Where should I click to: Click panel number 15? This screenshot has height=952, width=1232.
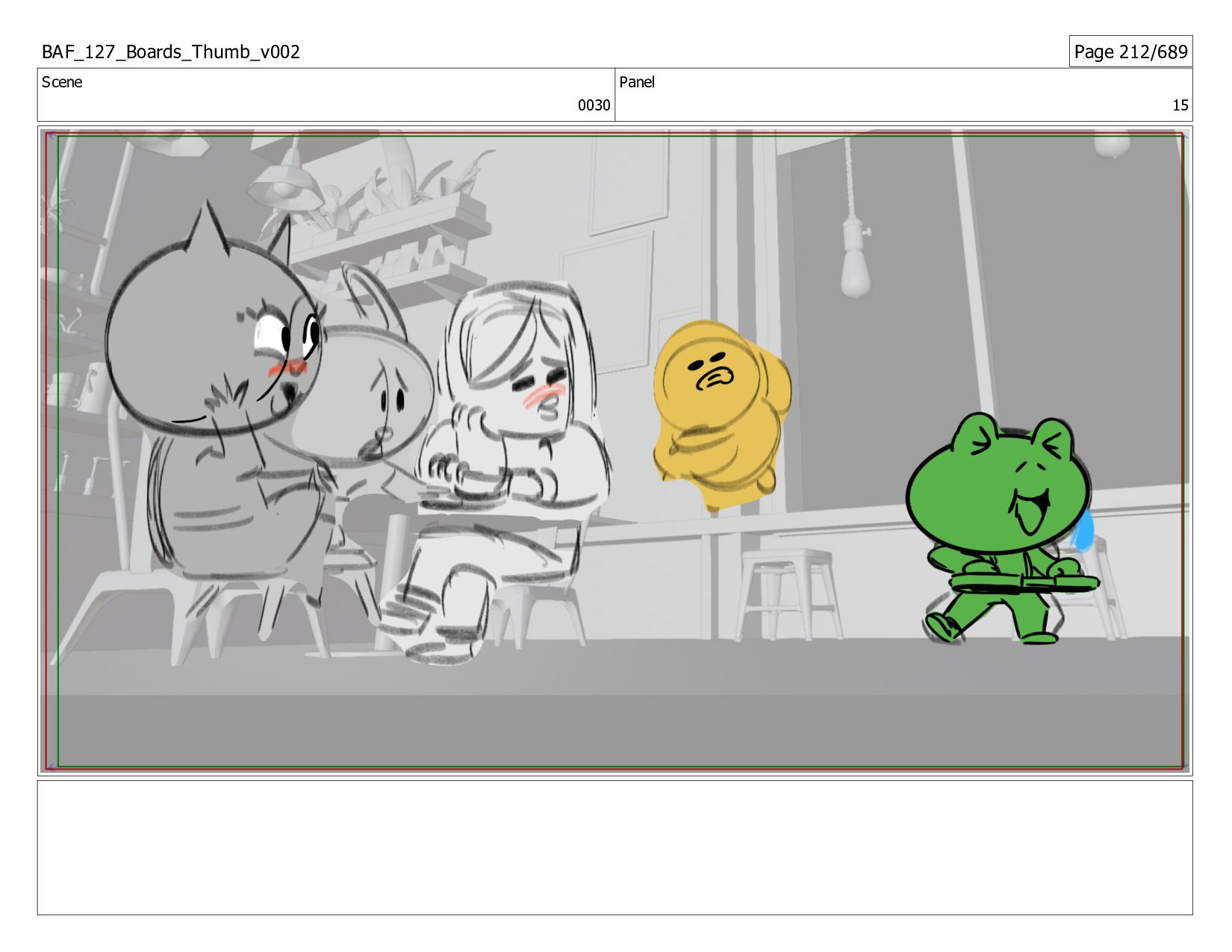coord(1180,105)
